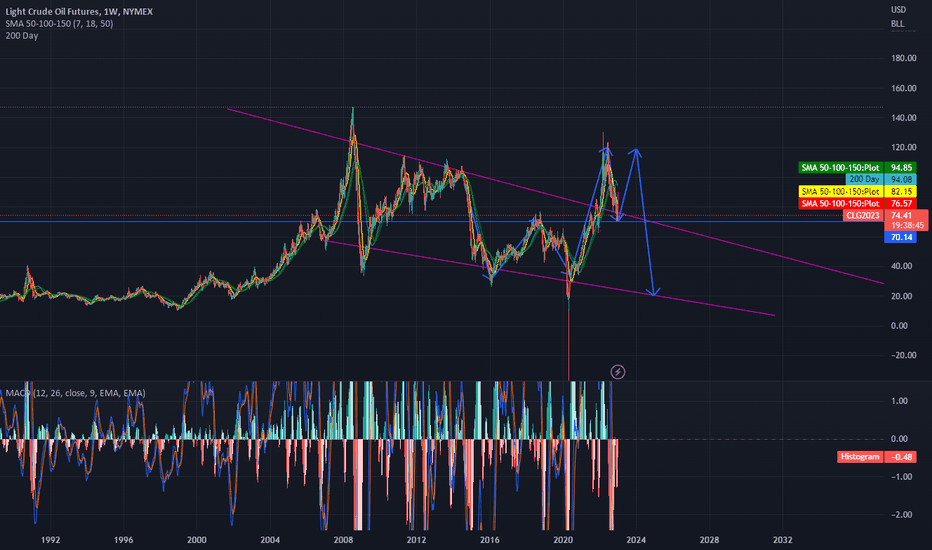This screenshot has width=932, height=550.
Task: Click 20.00 on the price axis
Action: (901, 296)
